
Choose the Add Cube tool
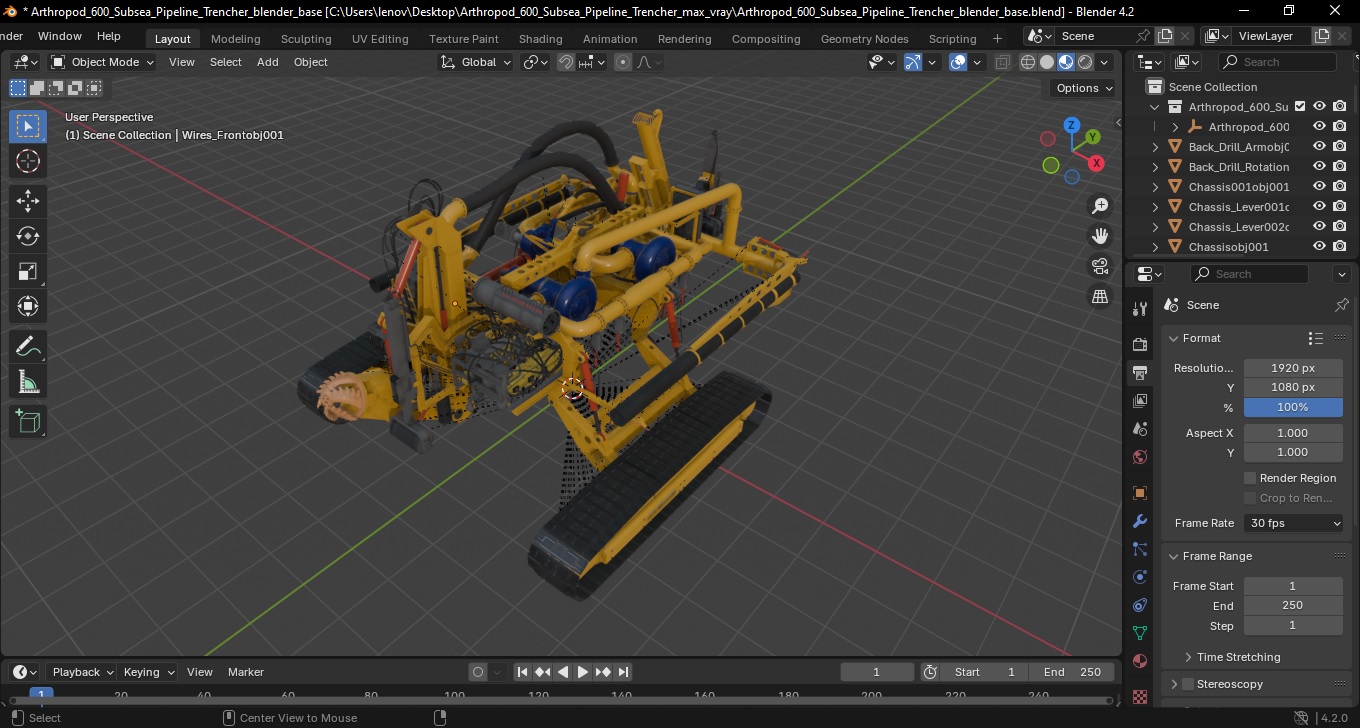[x=28, y=422]
